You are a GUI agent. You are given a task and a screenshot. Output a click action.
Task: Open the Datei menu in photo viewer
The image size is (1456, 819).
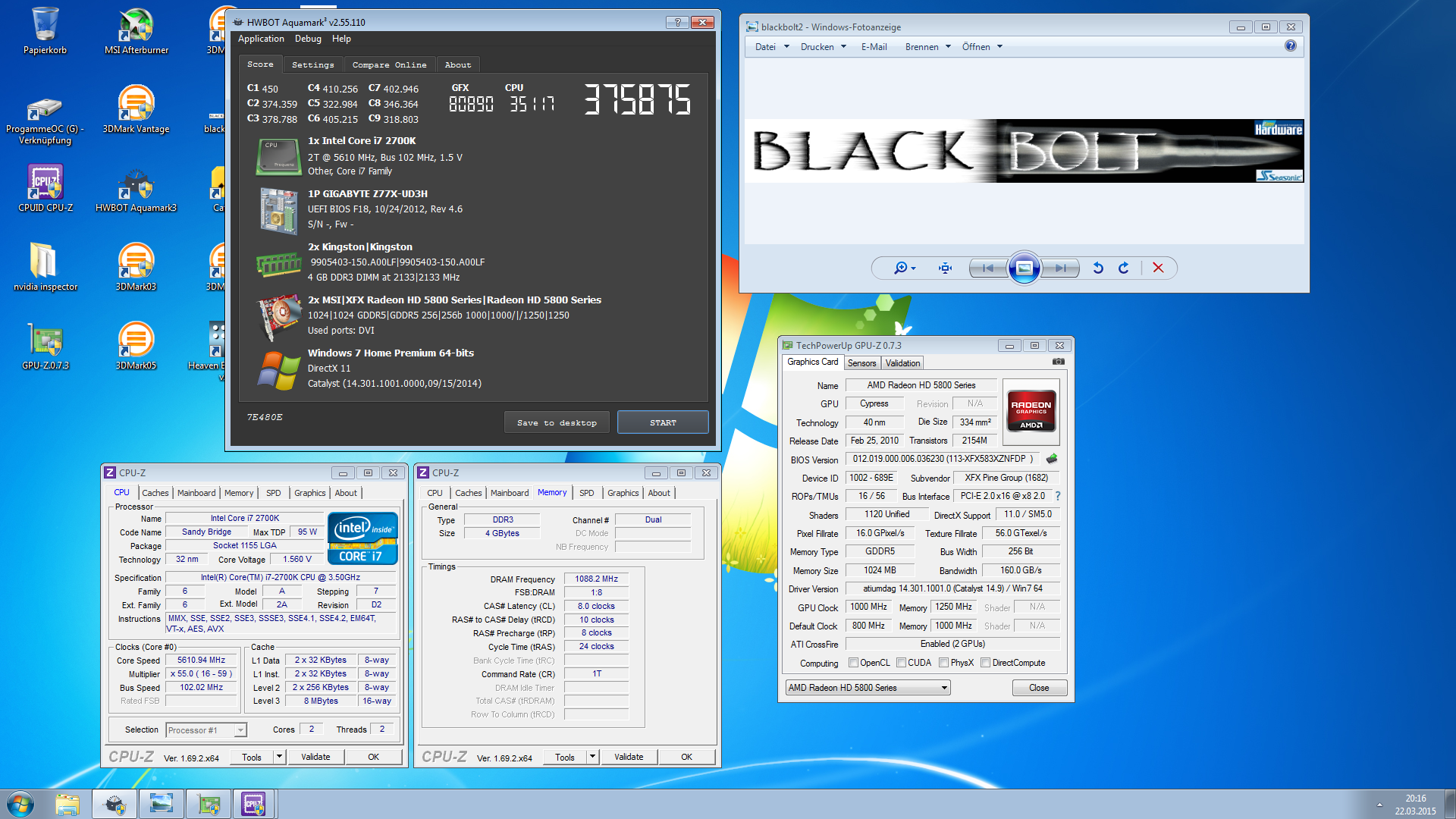[772, 47]
